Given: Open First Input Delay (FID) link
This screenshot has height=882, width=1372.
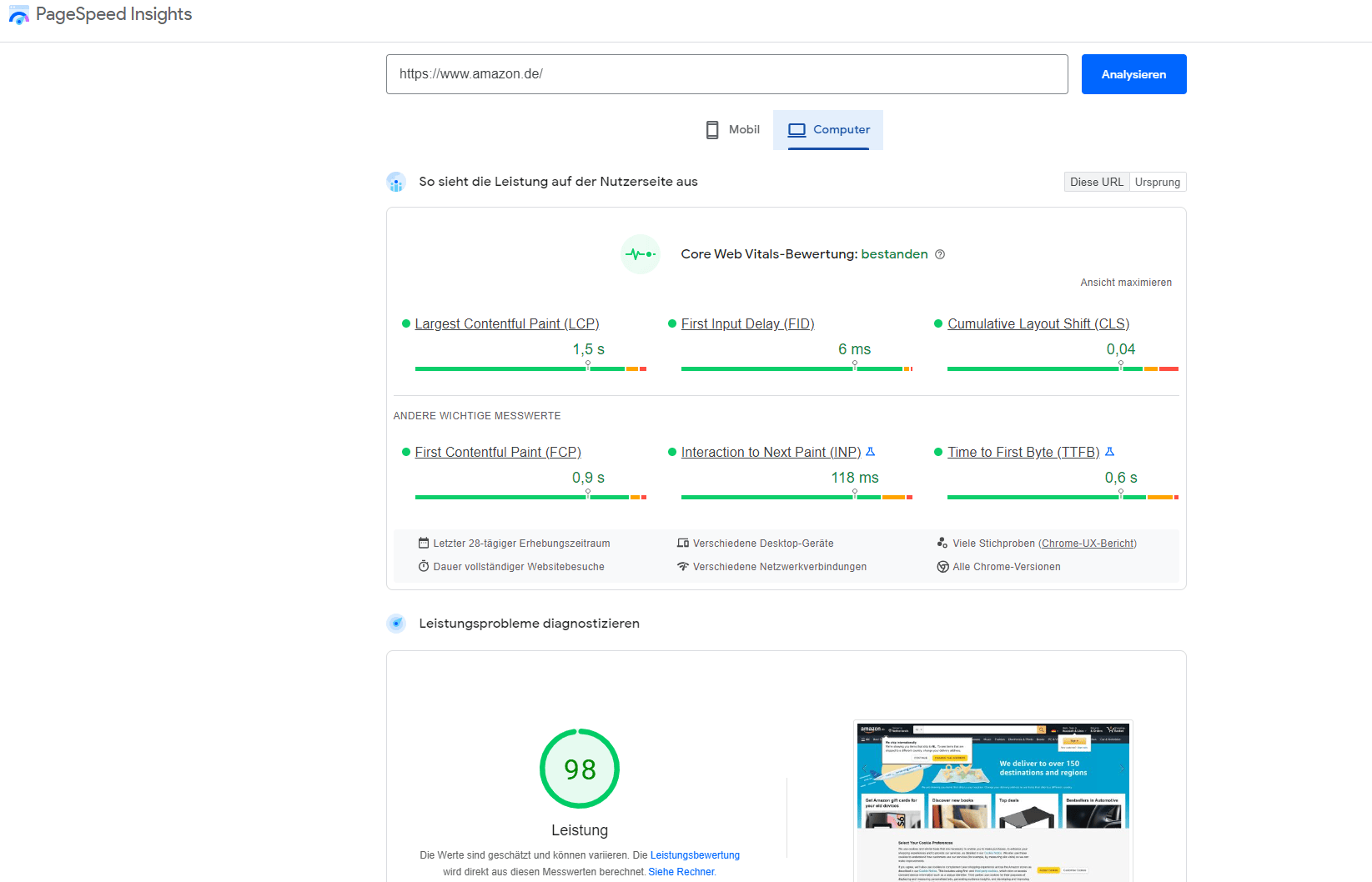Looking at the screenshot, I should (x=748, y=323).
